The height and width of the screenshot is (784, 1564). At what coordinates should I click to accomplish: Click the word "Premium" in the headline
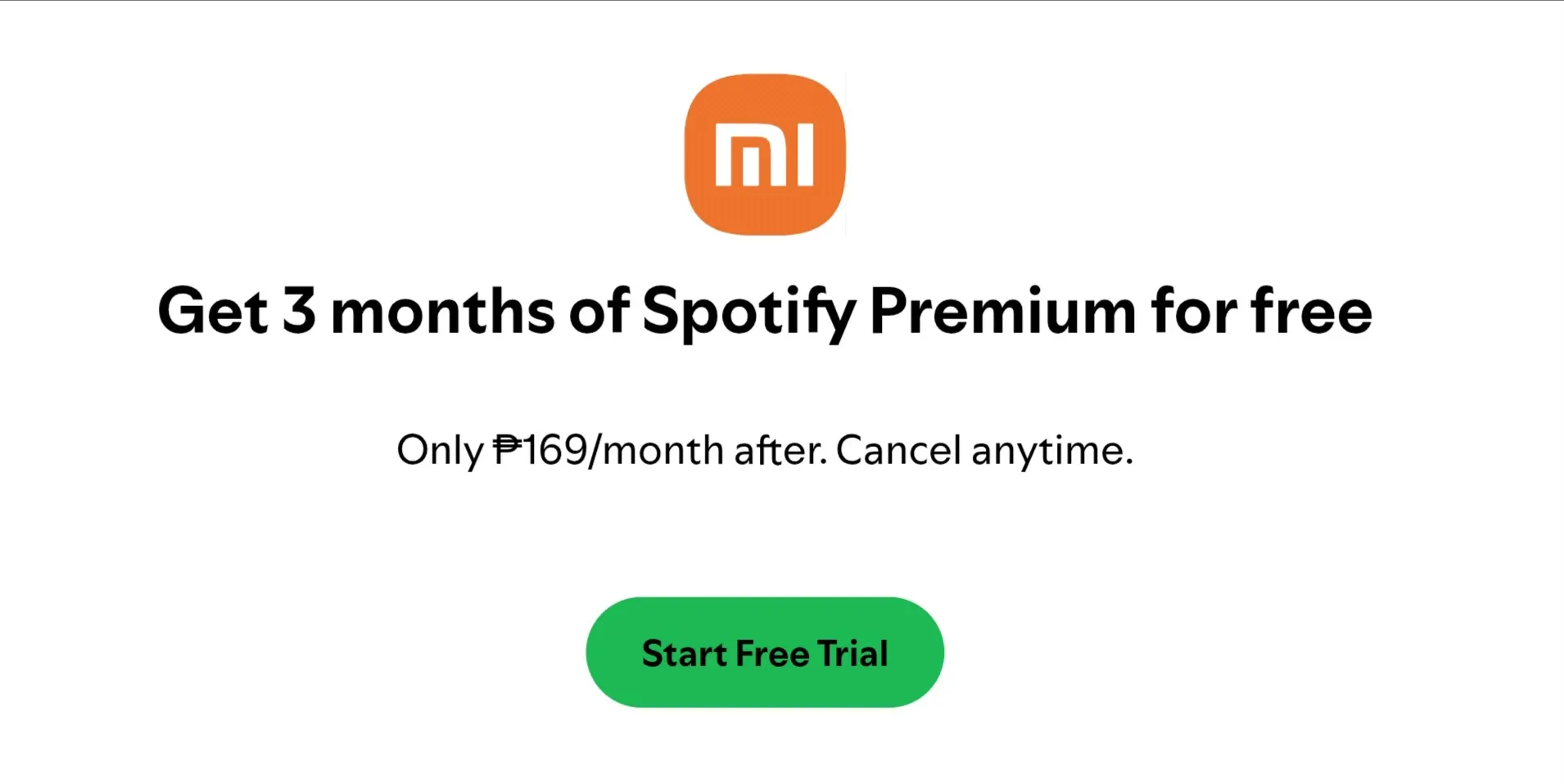[x=1003, y=311]
